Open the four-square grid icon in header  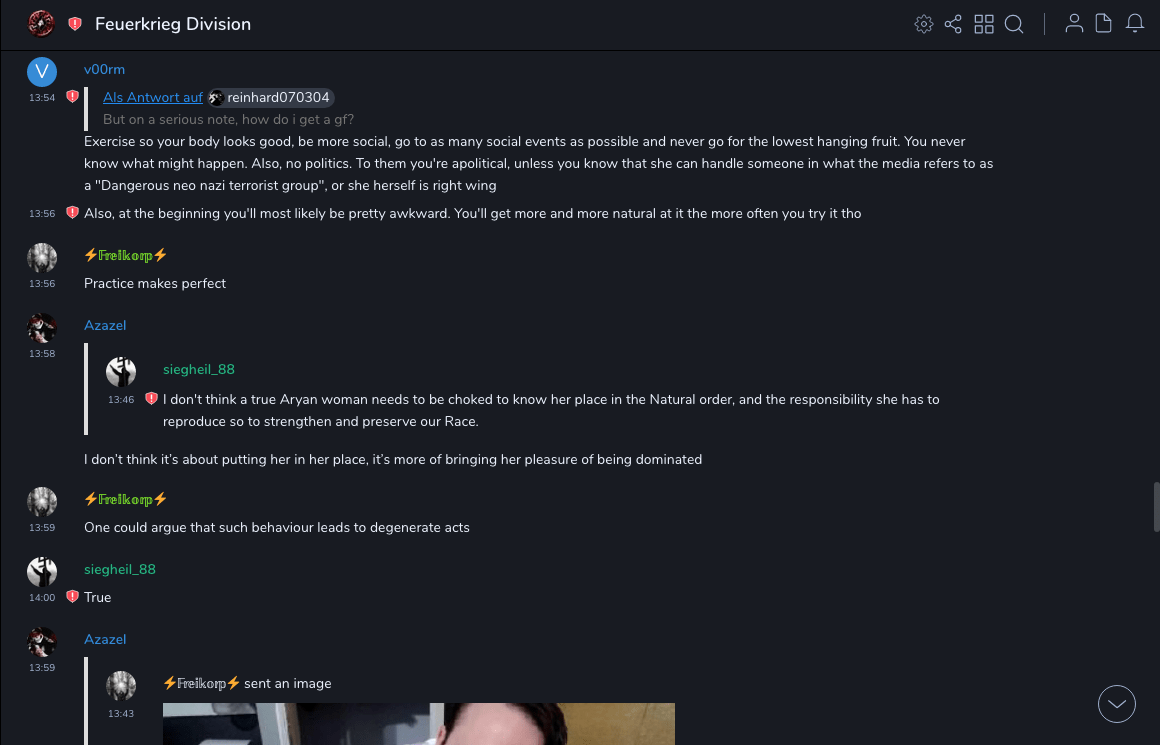coord(984,24)
